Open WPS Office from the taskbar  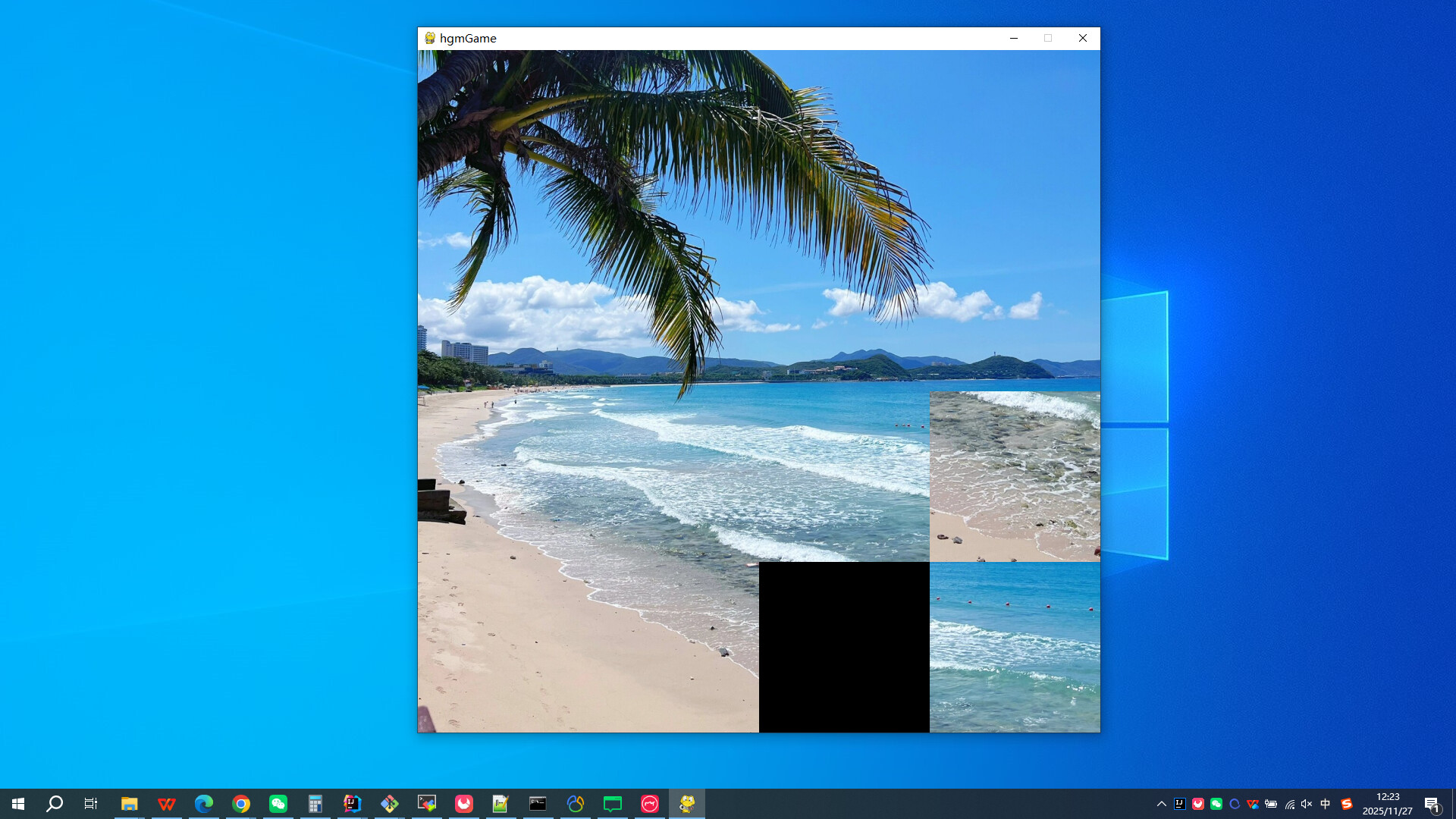(x=167, y=803)
